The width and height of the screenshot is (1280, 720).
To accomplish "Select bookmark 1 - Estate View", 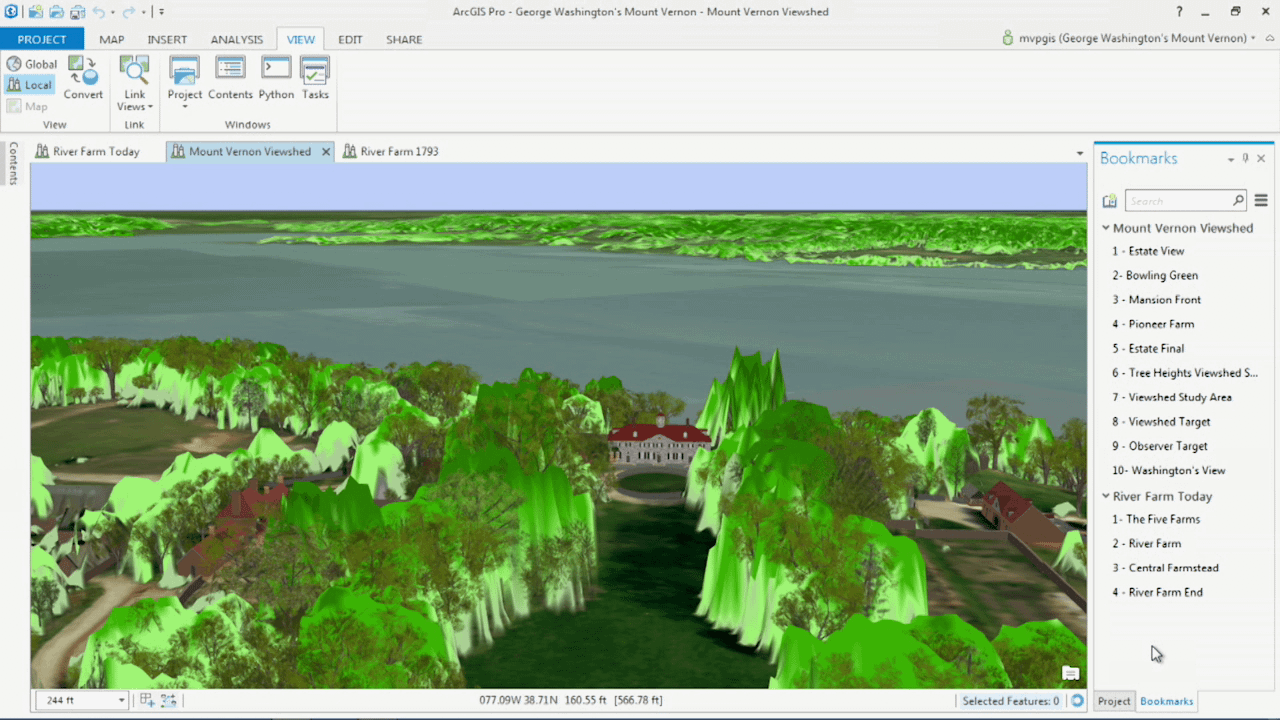I will [1148, 251].
